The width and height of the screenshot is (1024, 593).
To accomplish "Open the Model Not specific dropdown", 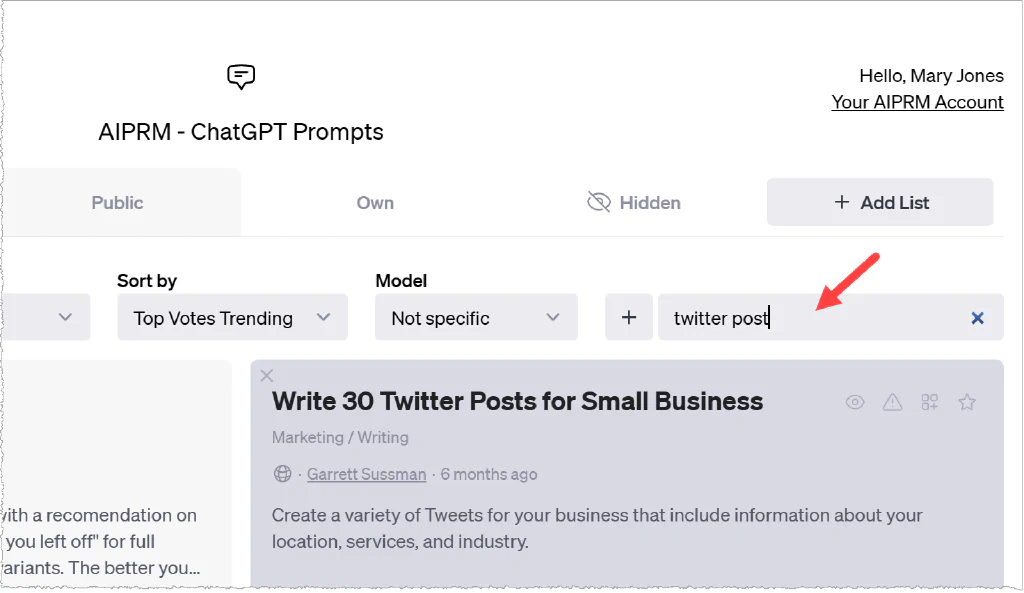I will pos(476,318).
